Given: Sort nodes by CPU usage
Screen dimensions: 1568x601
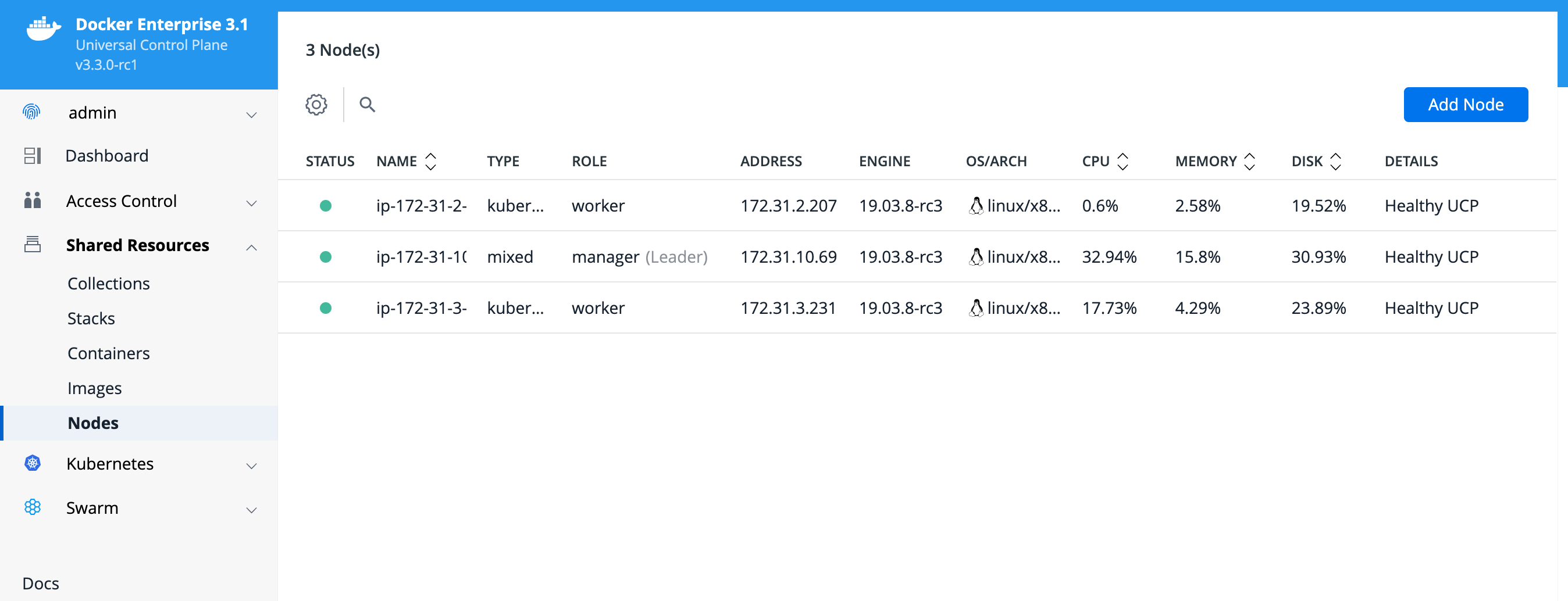Looking at the screenshot, I should click(1122, 161).
